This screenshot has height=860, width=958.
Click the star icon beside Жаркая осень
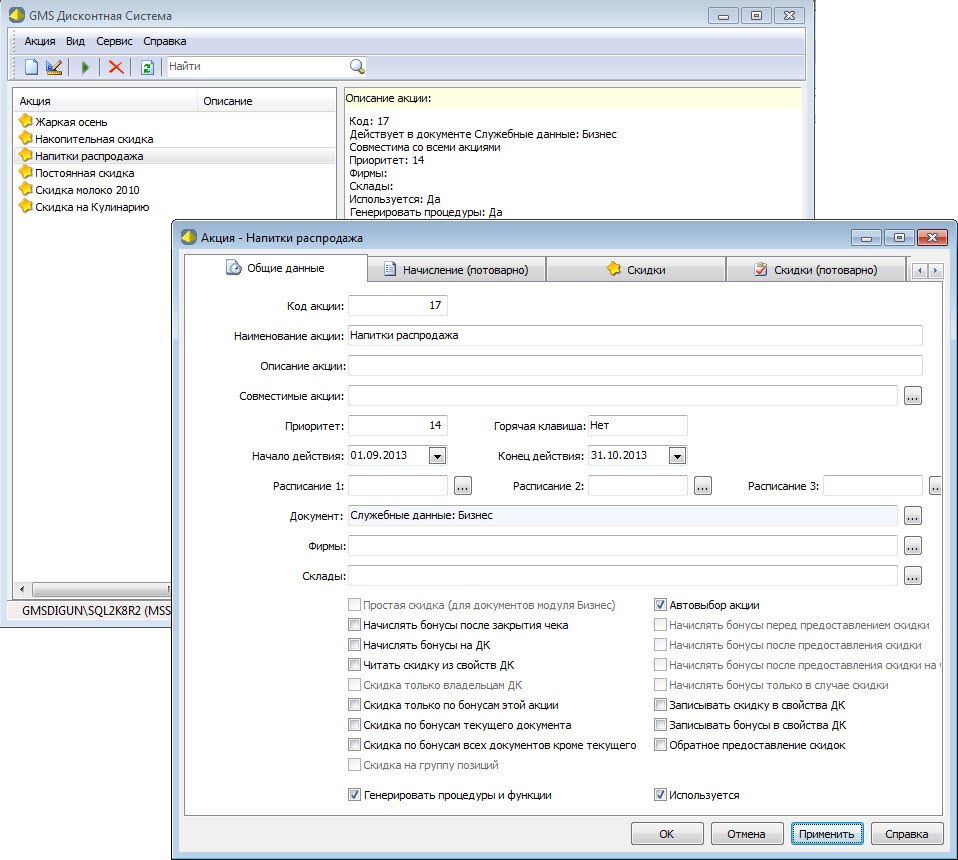coord(26,122)
